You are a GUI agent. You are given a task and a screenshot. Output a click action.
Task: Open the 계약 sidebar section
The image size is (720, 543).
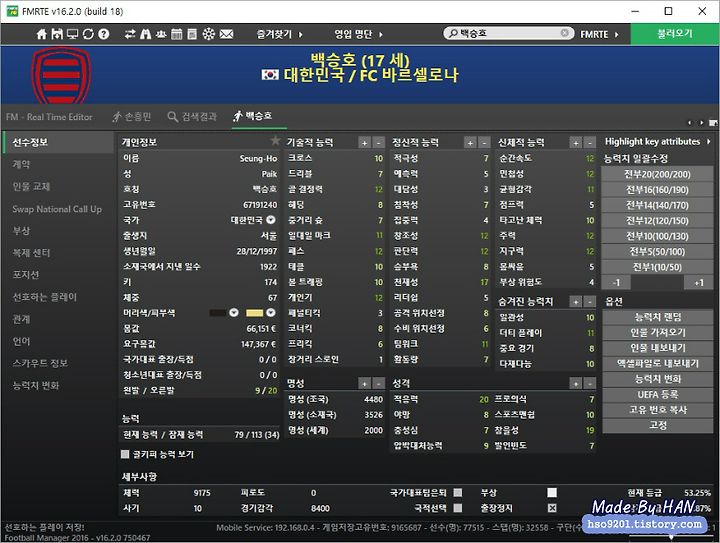tap(22, 164)
